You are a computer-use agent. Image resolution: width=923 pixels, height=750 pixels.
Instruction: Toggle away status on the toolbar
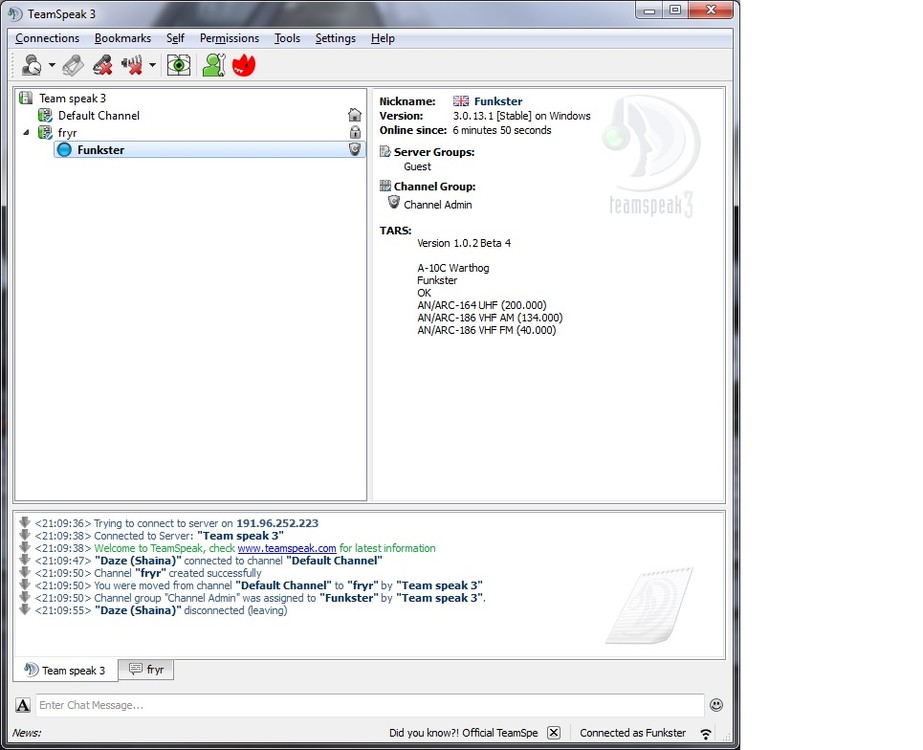coord(29,64)
